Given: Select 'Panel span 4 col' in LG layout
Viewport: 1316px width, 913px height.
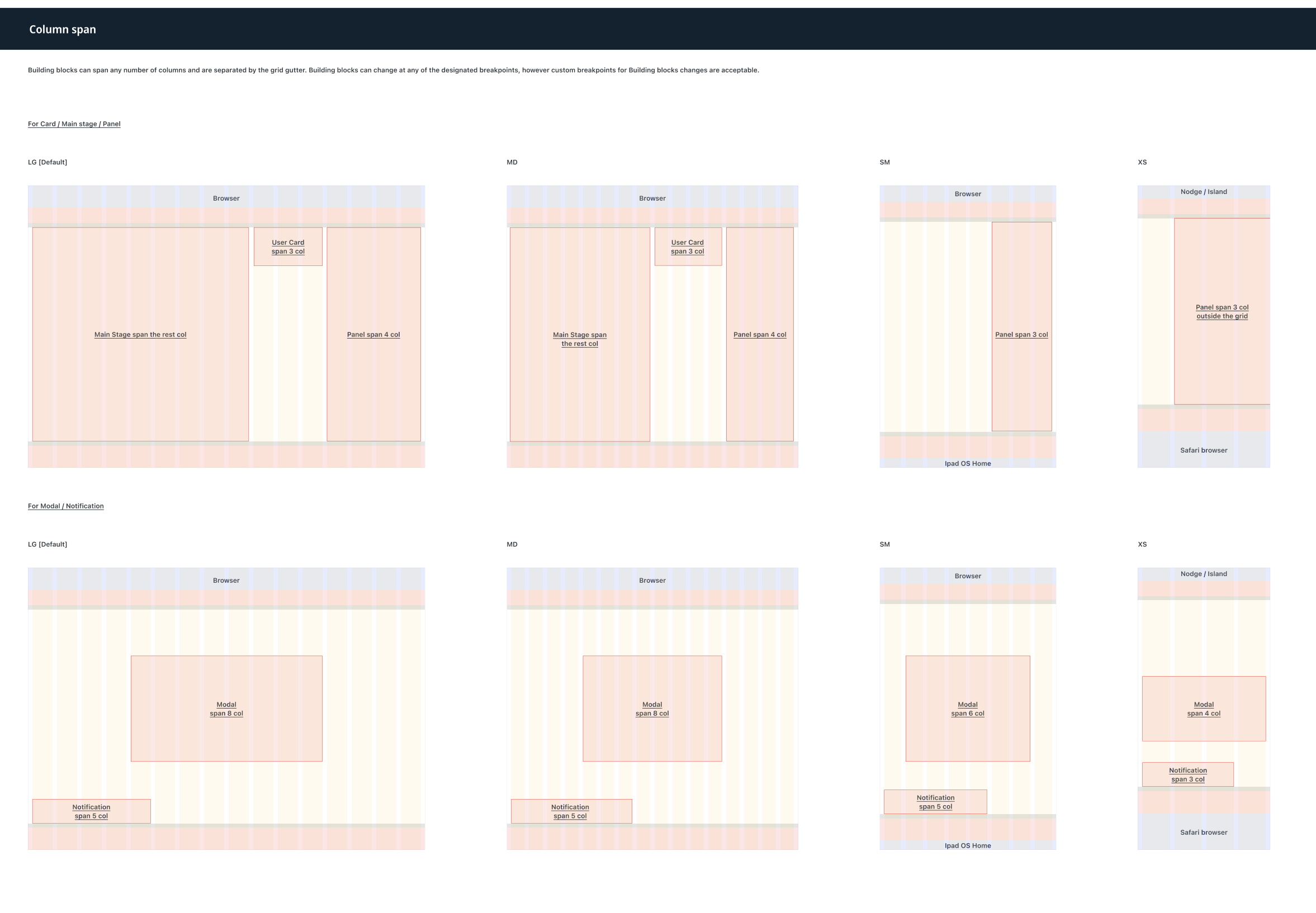Looking at the screenshot, I should click(x=373, y=335).
